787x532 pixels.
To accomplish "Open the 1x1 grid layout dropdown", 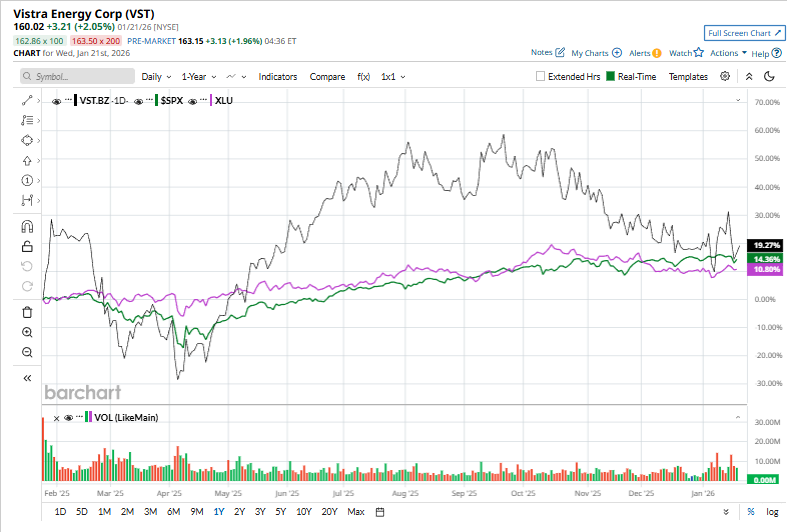I will [x=393, y=77].
